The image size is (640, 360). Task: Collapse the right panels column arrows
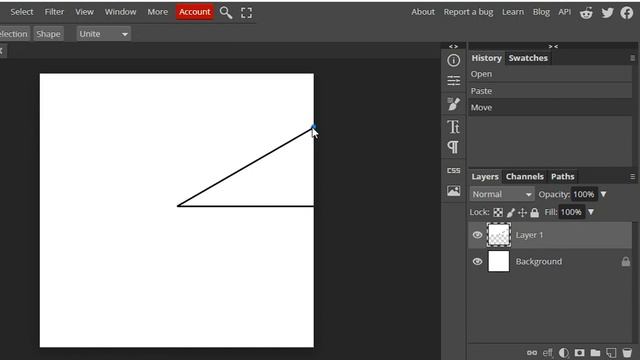553,47
